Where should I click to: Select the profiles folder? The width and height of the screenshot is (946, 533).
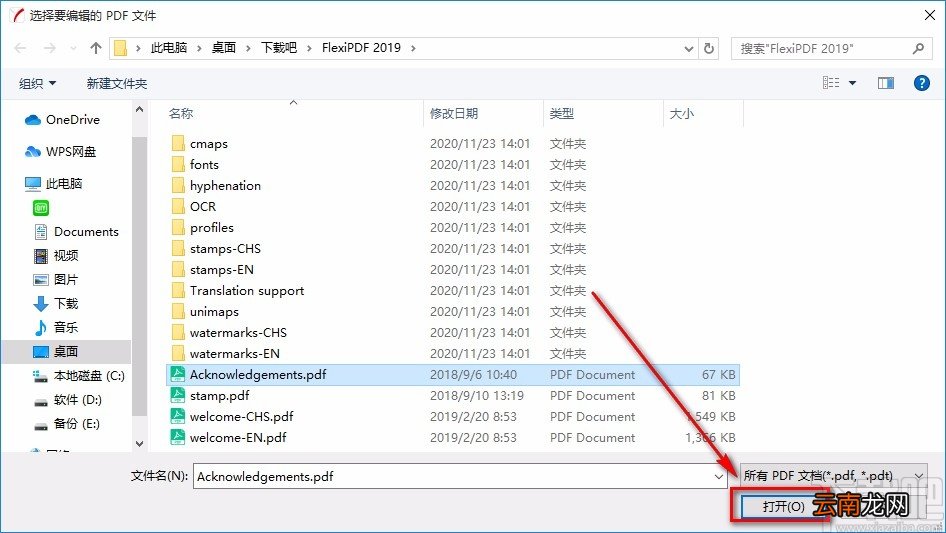point(203,228)
